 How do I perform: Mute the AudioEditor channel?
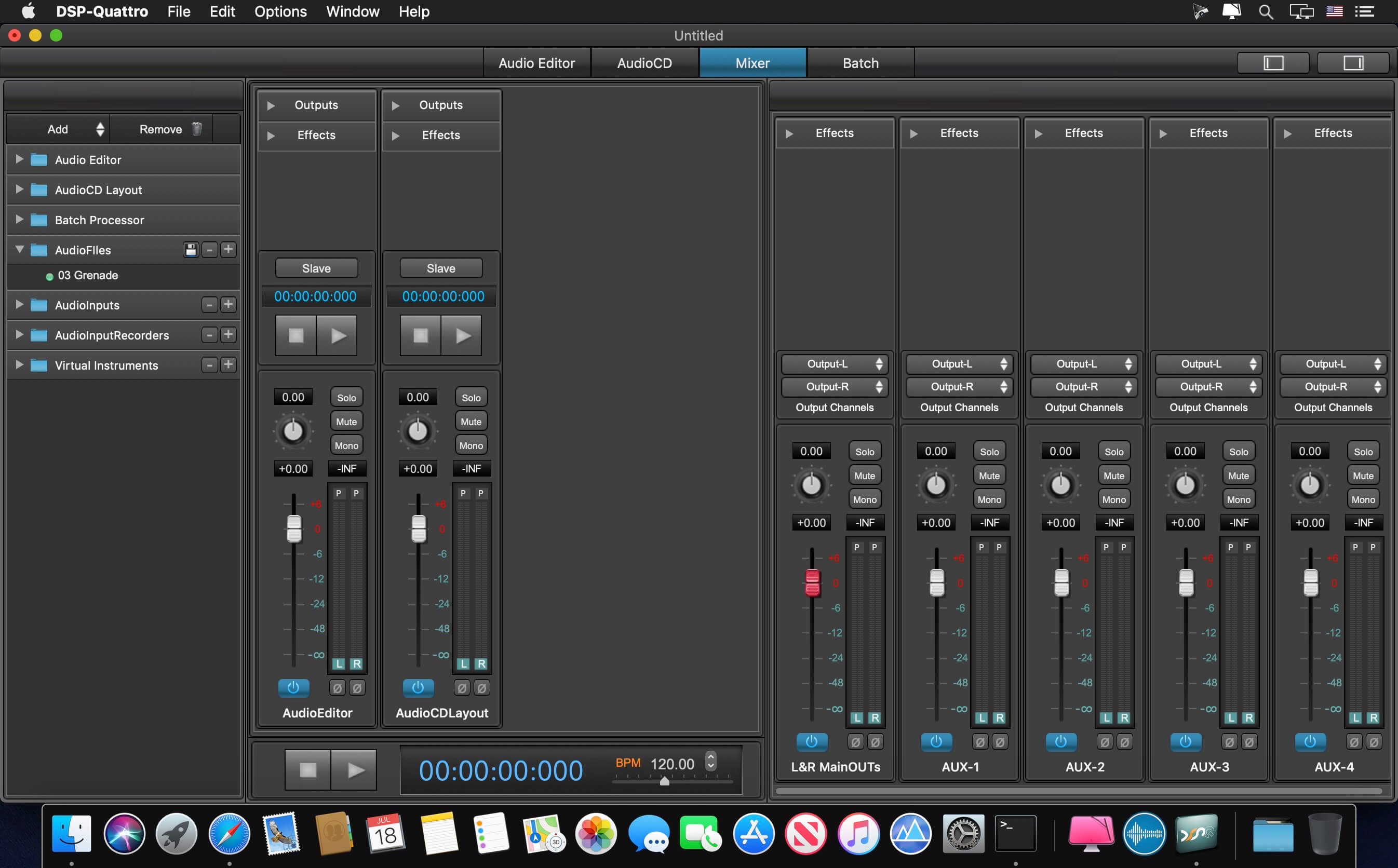point(346,422)
